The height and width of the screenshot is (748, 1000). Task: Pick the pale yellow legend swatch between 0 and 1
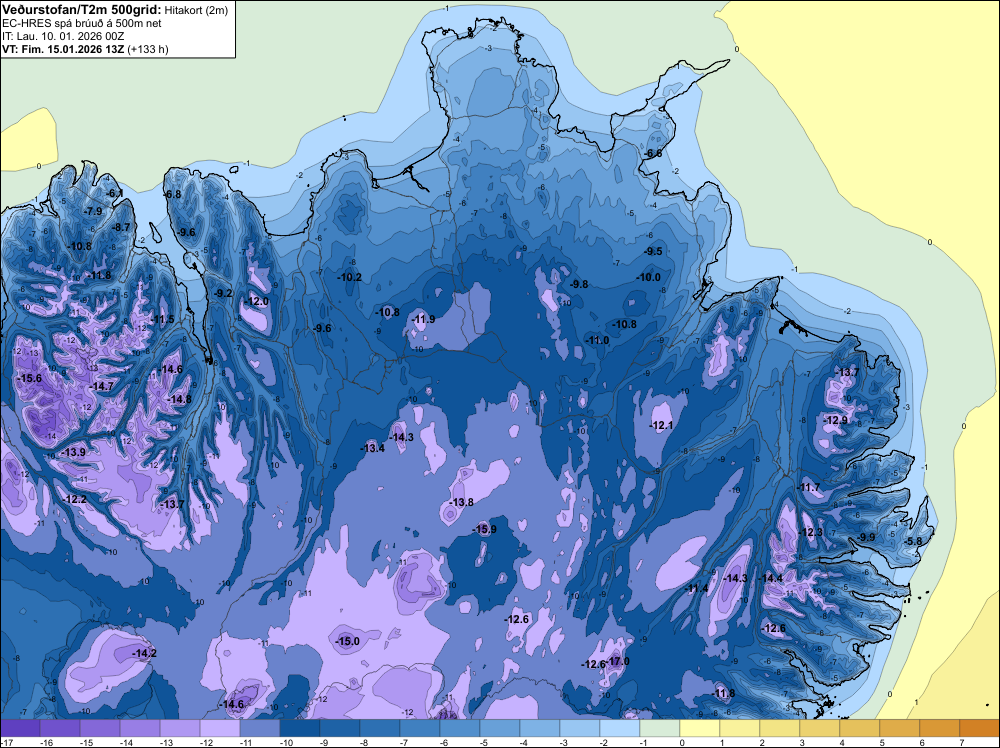point(700,728)
